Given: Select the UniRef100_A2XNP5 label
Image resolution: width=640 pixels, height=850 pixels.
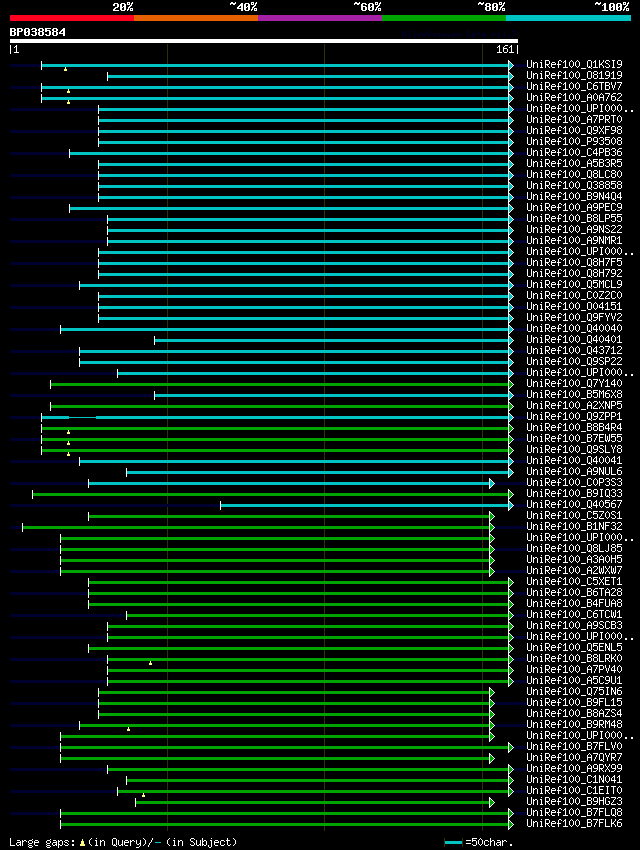Looking at the screenshot, I should pyautogui.click(x=574, y=405).
